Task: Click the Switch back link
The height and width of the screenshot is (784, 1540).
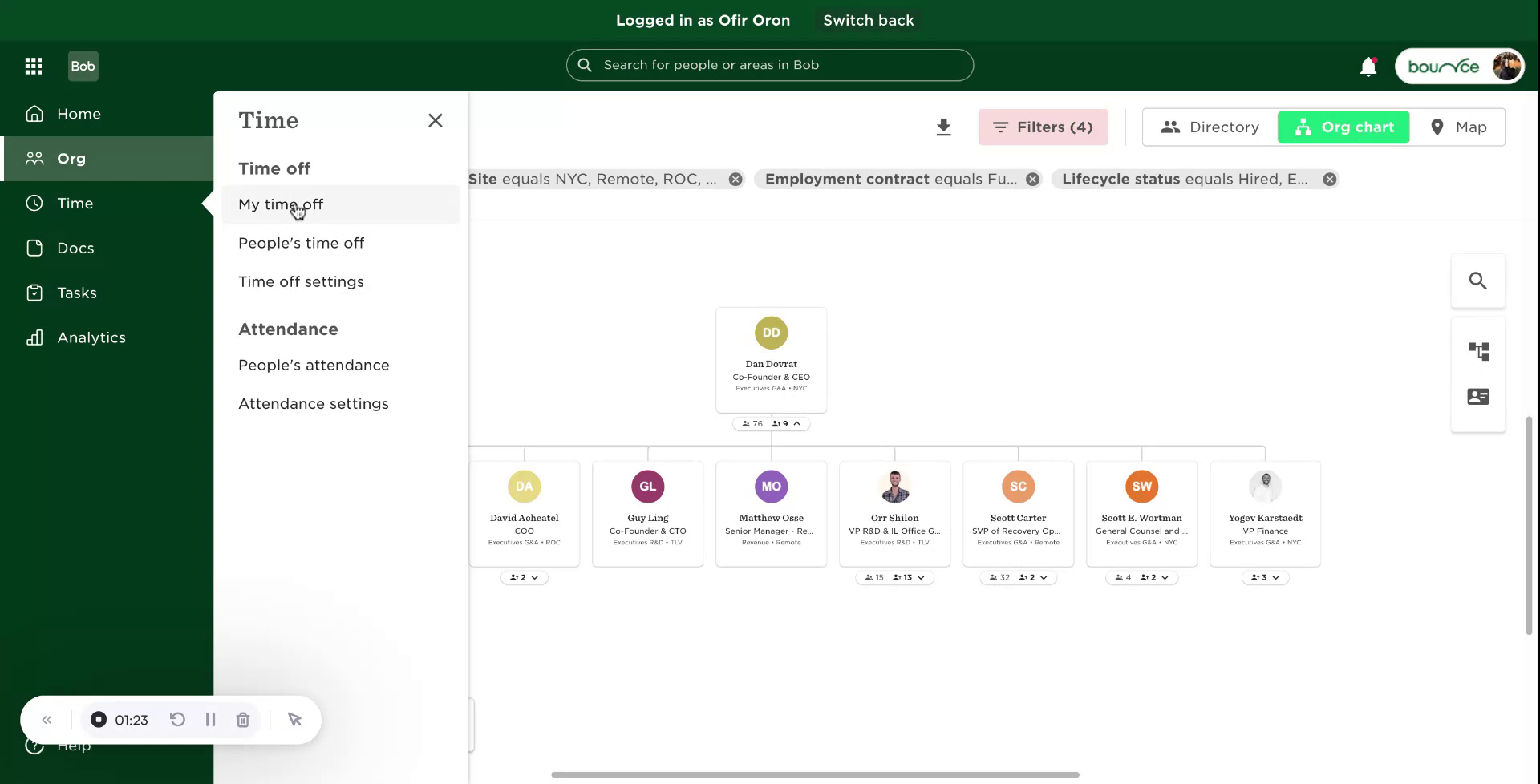Action: point(869,20)
